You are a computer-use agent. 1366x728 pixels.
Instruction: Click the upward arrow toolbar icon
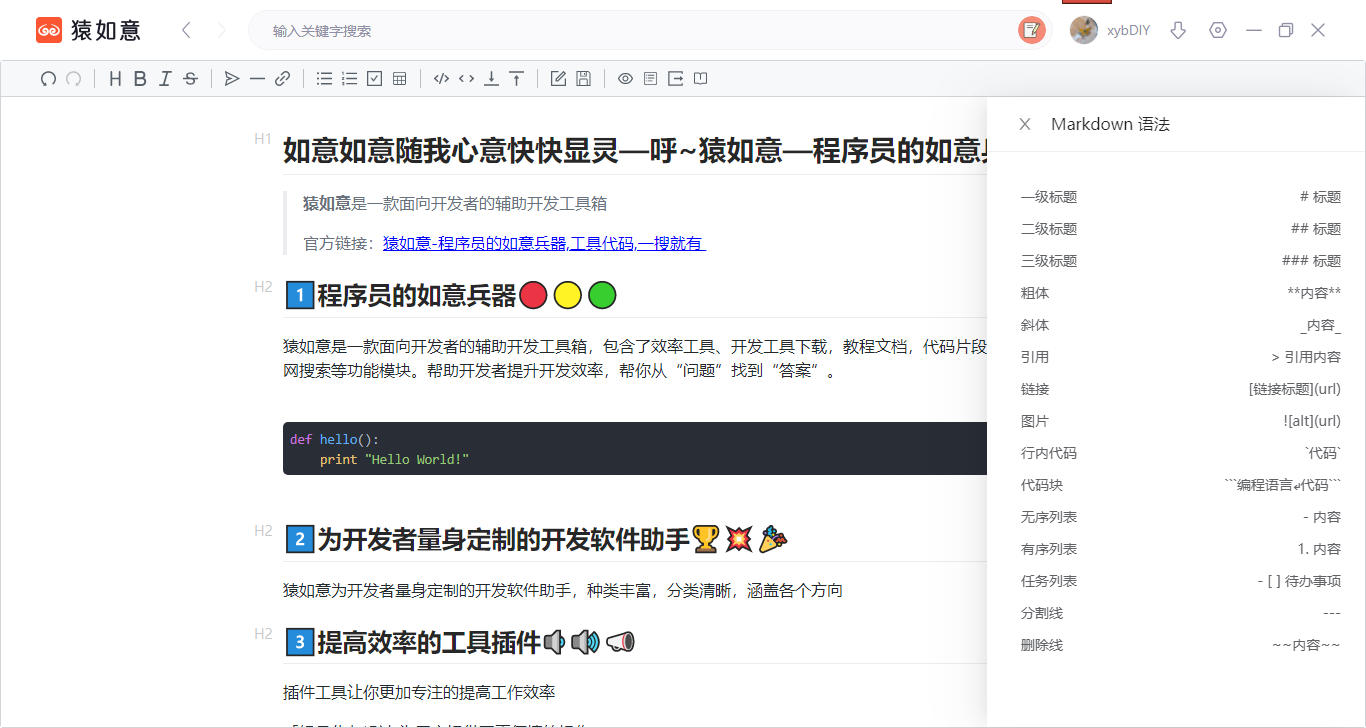(x=516, y=79)
